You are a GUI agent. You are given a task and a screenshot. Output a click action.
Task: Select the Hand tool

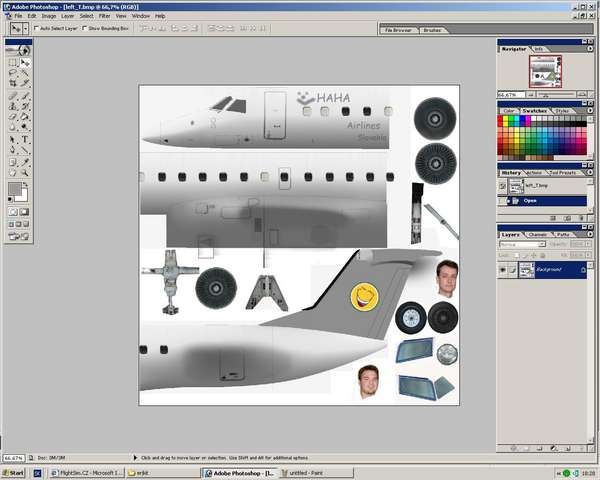tap(13, 172)
